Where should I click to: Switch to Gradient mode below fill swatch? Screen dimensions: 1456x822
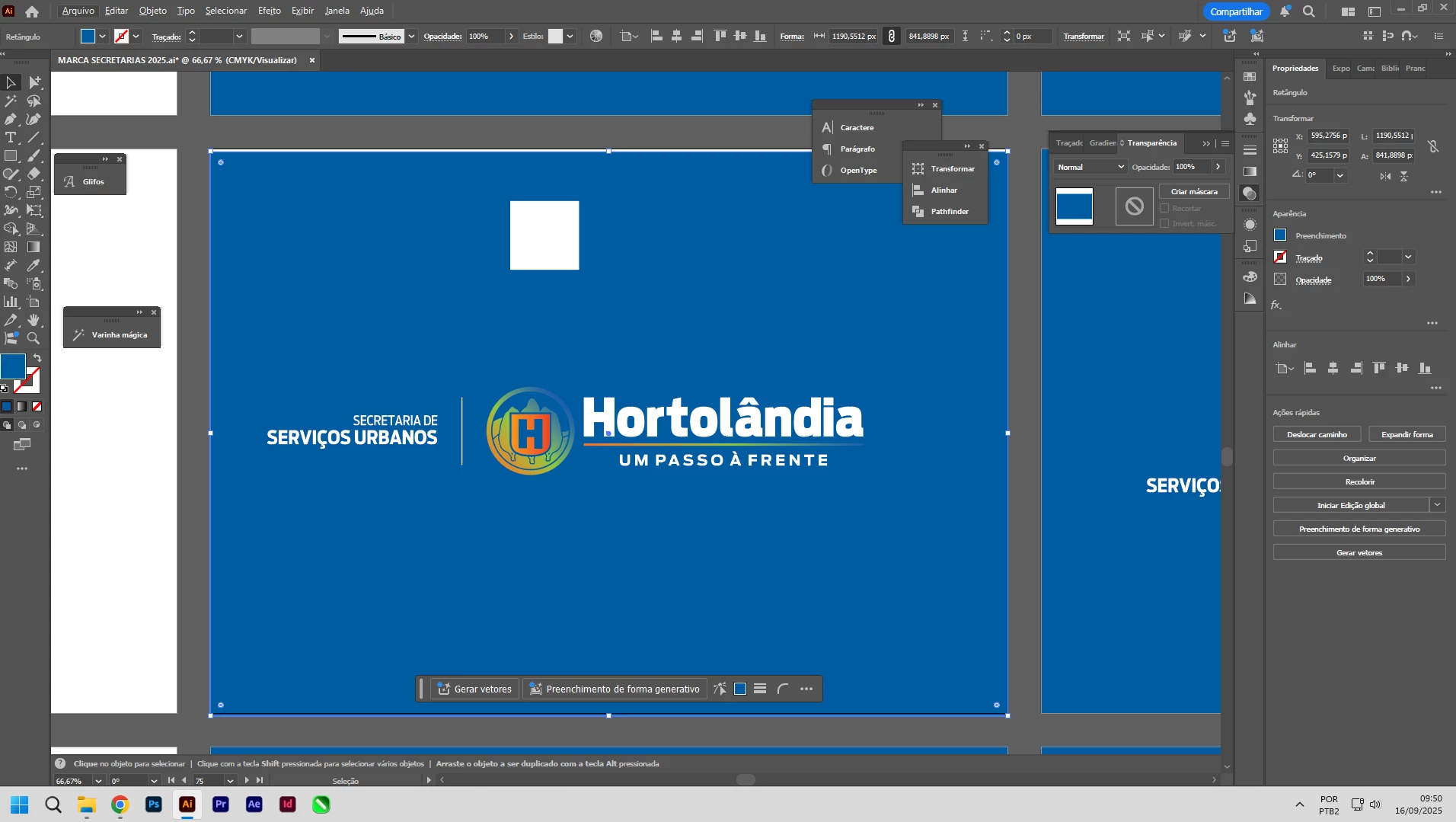click(22, 407)
